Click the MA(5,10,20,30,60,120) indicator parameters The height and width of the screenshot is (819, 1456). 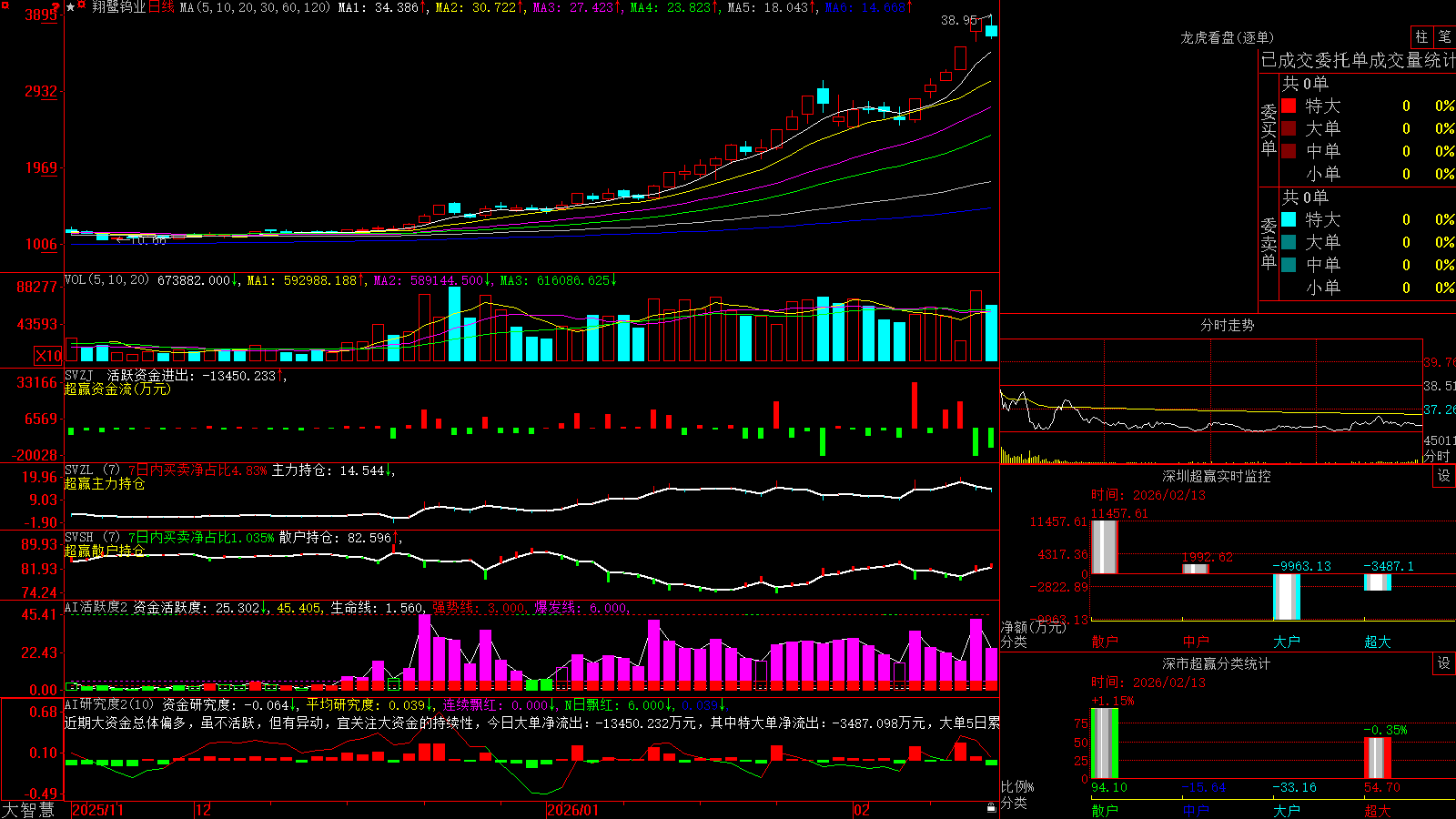pos(255,7)
